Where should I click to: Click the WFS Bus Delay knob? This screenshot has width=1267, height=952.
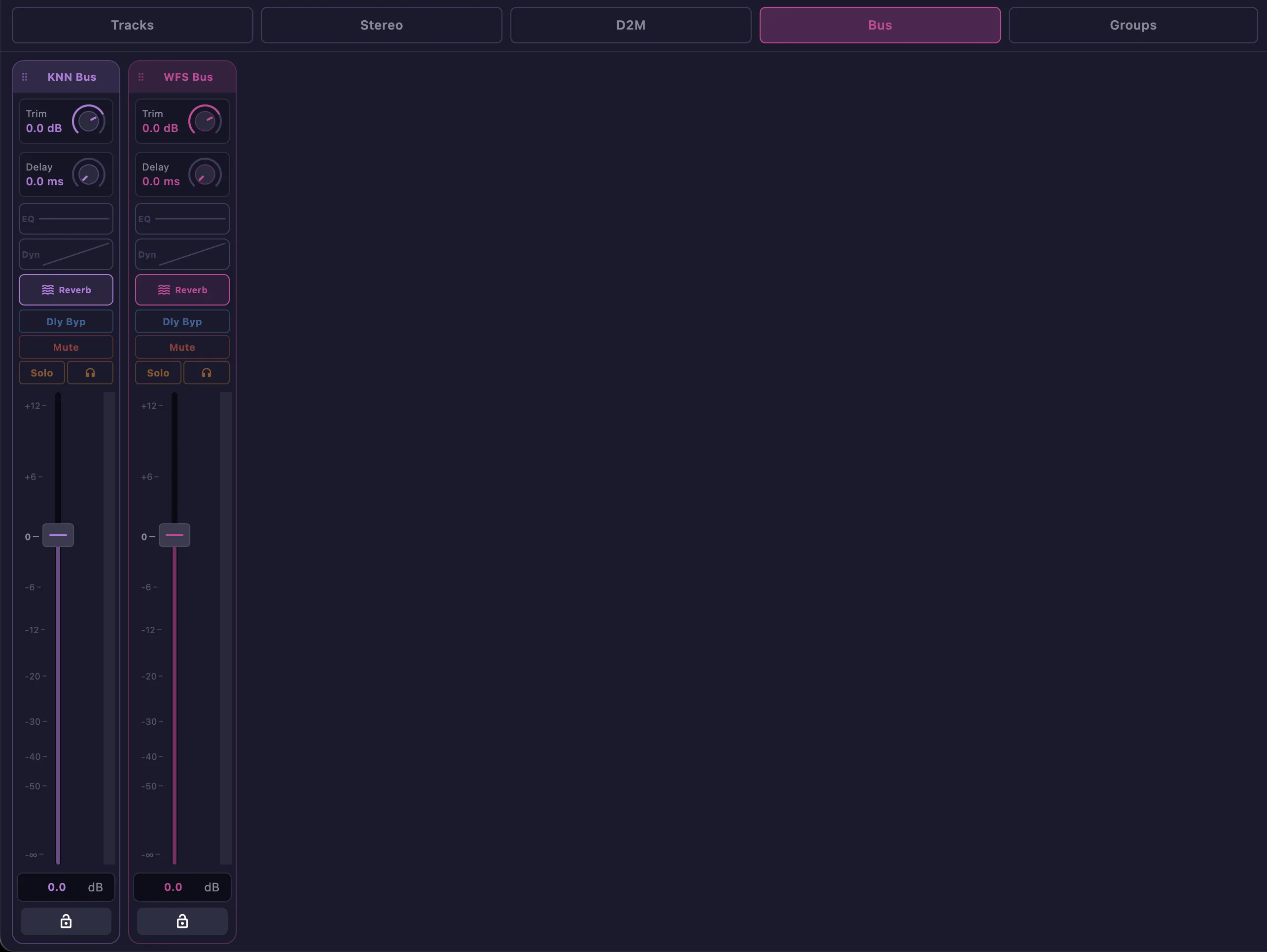click(x=205, y=174)
